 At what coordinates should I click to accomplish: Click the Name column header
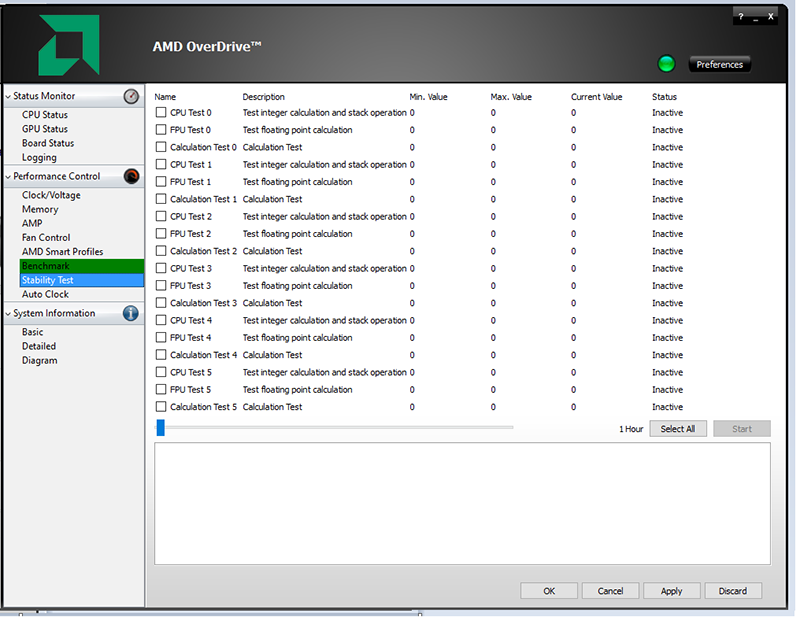pos(165,97)
